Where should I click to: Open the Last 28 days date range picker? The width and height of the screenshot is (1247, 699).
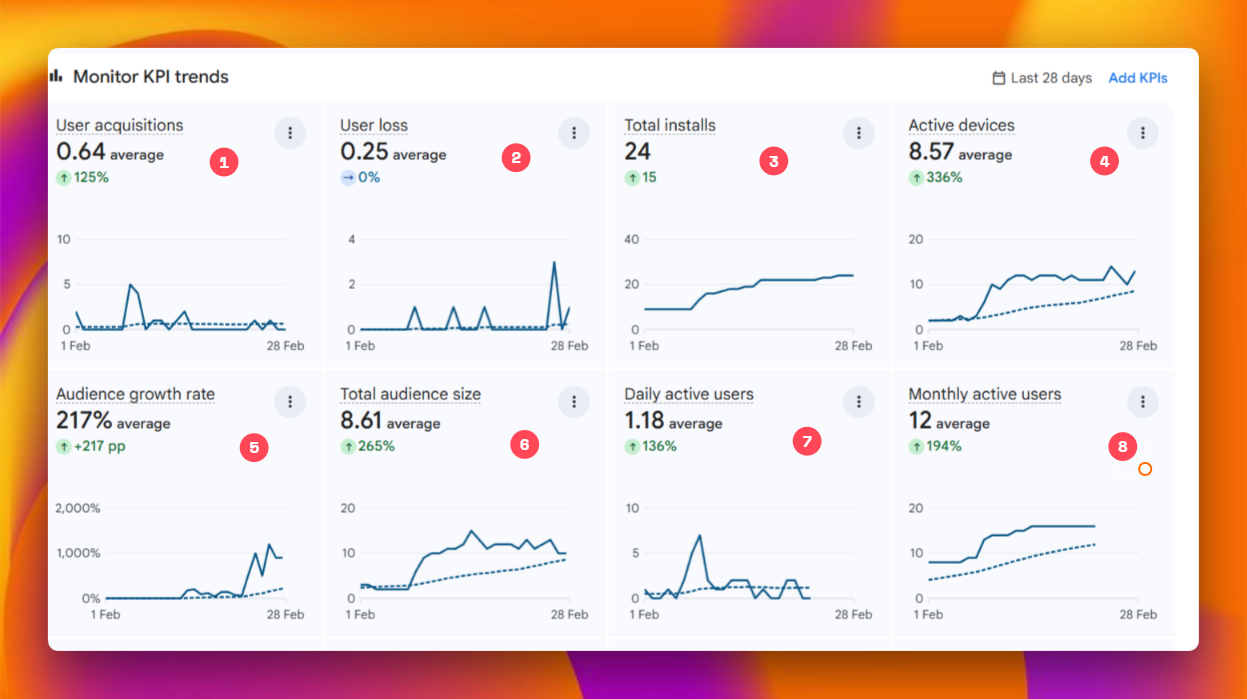click(x=1041, y=78)
